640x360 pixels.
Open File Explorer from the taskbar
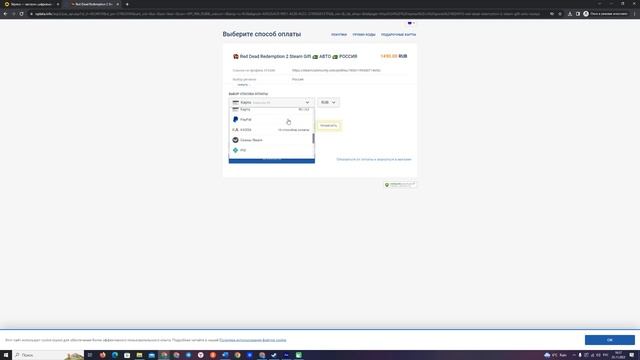(x=139, y=355)
